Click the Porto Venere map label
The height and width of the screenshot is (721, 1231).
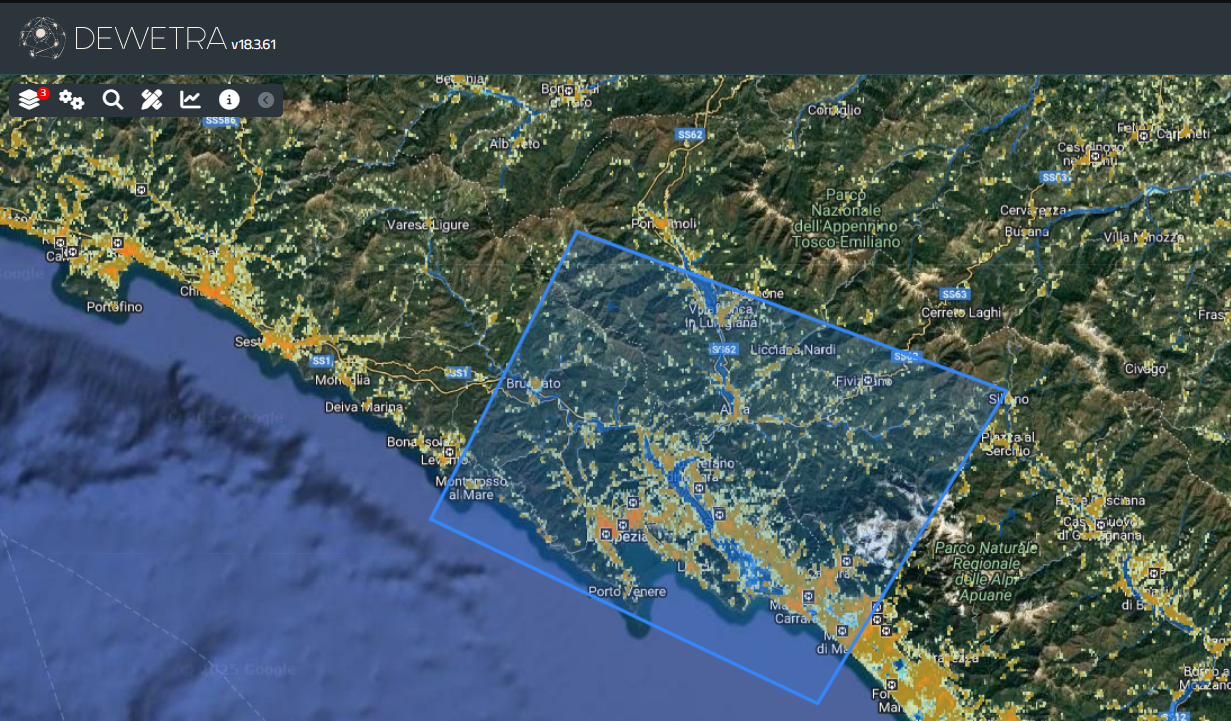[627, 592]
